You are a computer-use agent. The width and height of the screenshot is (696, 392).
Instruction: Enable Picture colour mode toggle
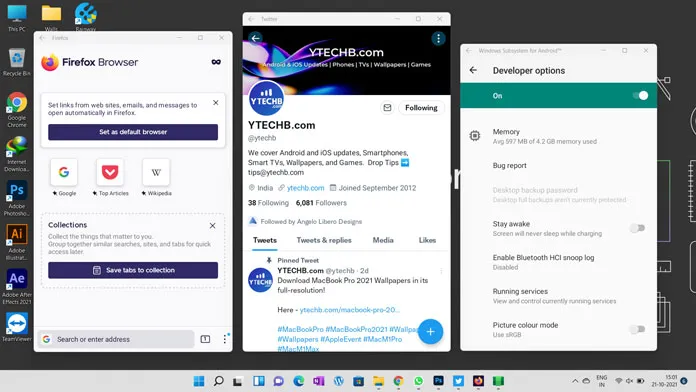pos(637,329)
